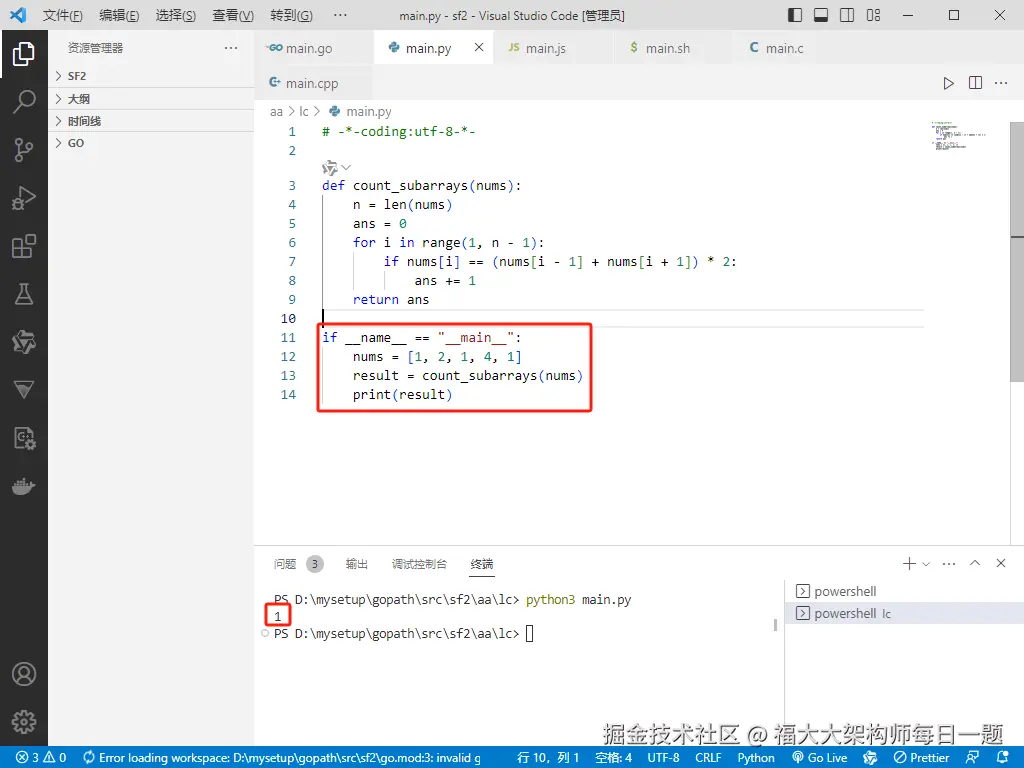Open Run and Debug view

24,198
